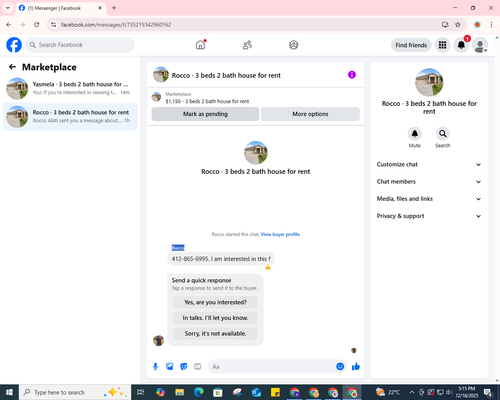Go back with Chrome's back arrow
500x400 pixels.
pos(9,25)
